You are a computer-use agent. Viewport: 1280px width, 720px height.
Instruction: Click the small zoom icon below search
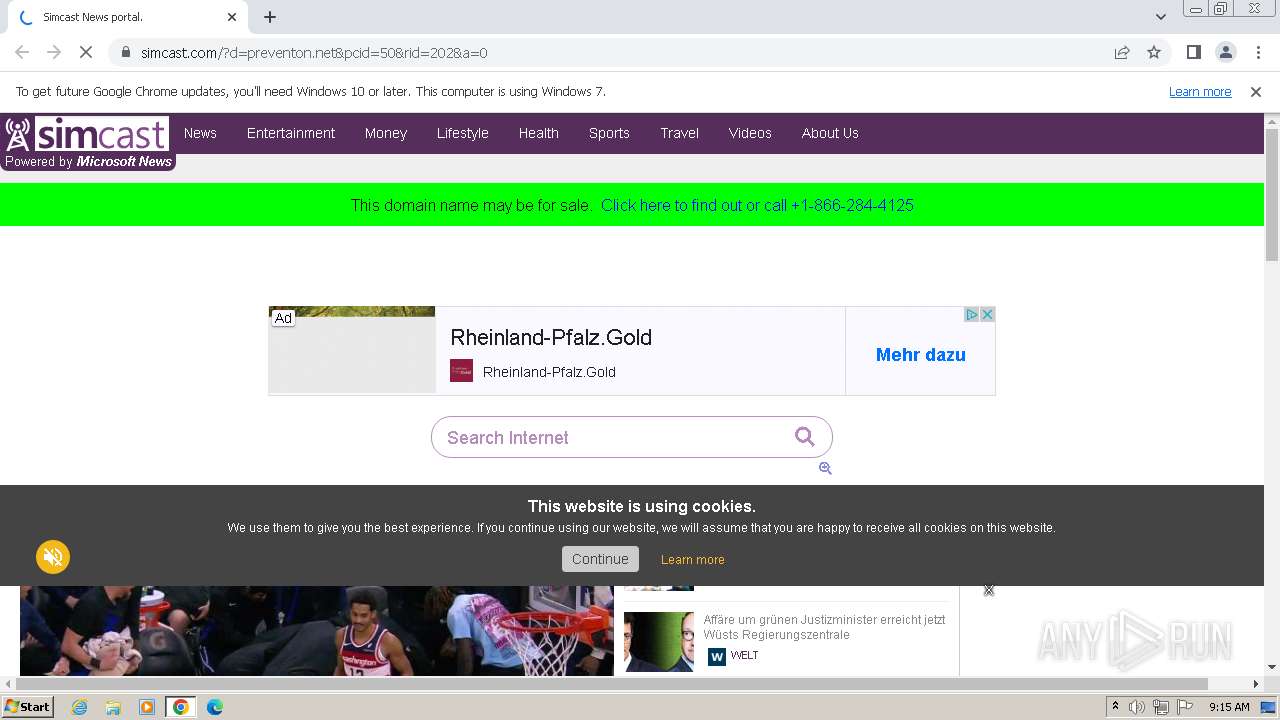825,468
